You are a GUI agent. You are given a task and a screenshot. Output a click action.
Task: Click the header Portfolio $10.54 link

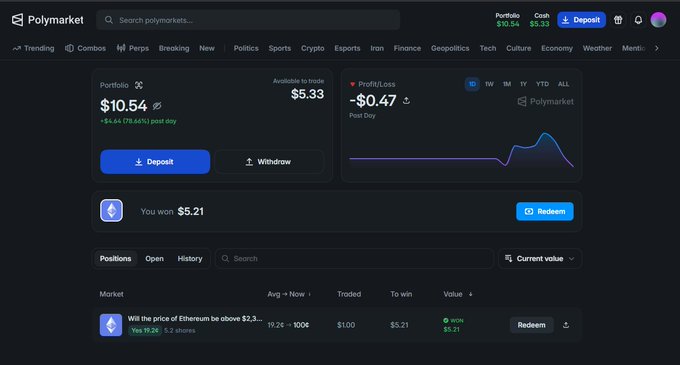click(x=507, y=20)
